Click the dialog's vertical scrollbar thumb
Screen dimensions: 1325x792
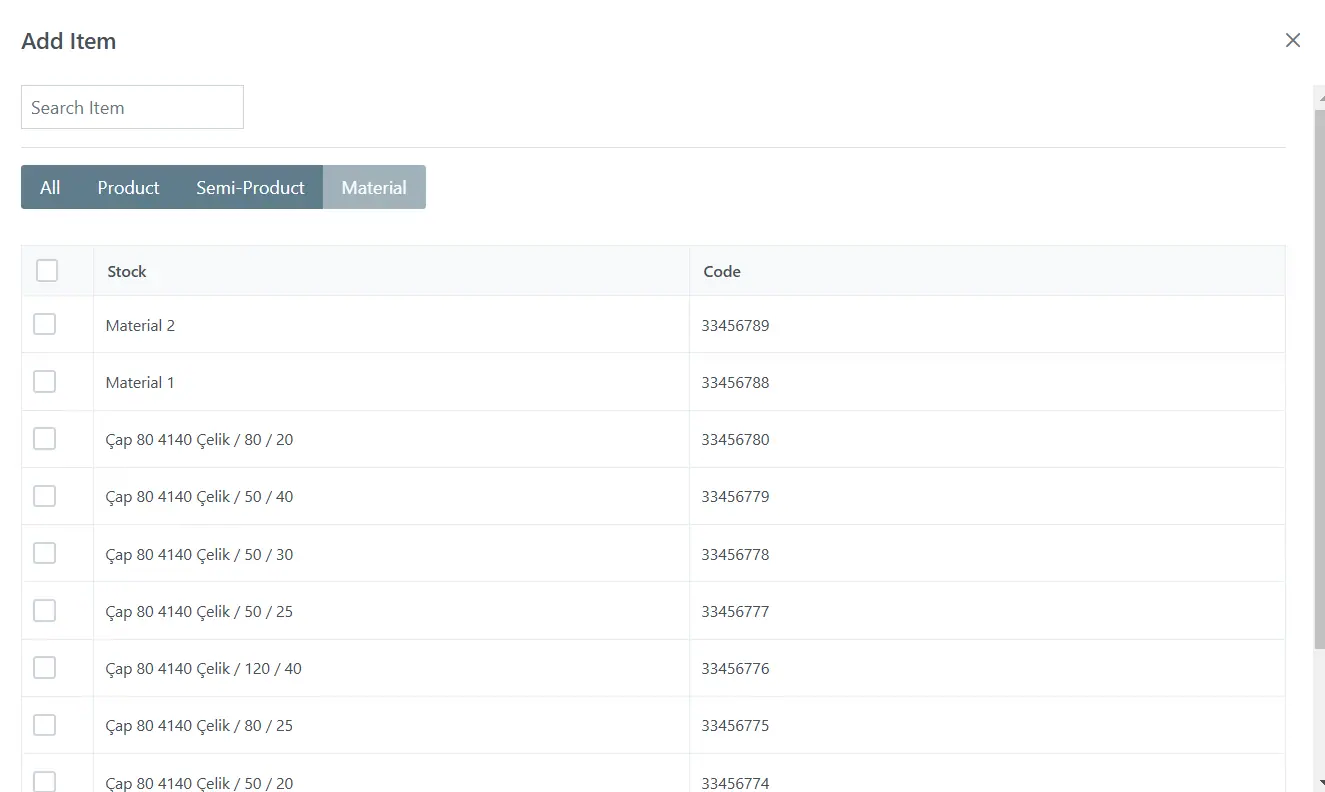coord(1319,378)
